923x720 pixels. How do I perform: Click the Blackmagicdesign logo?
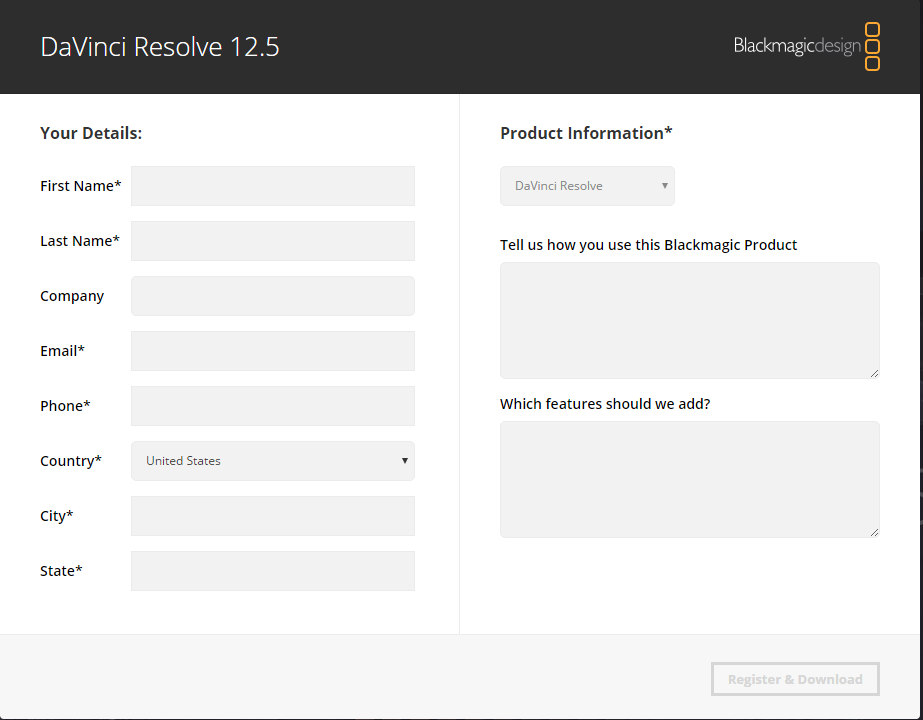point(806,47)
